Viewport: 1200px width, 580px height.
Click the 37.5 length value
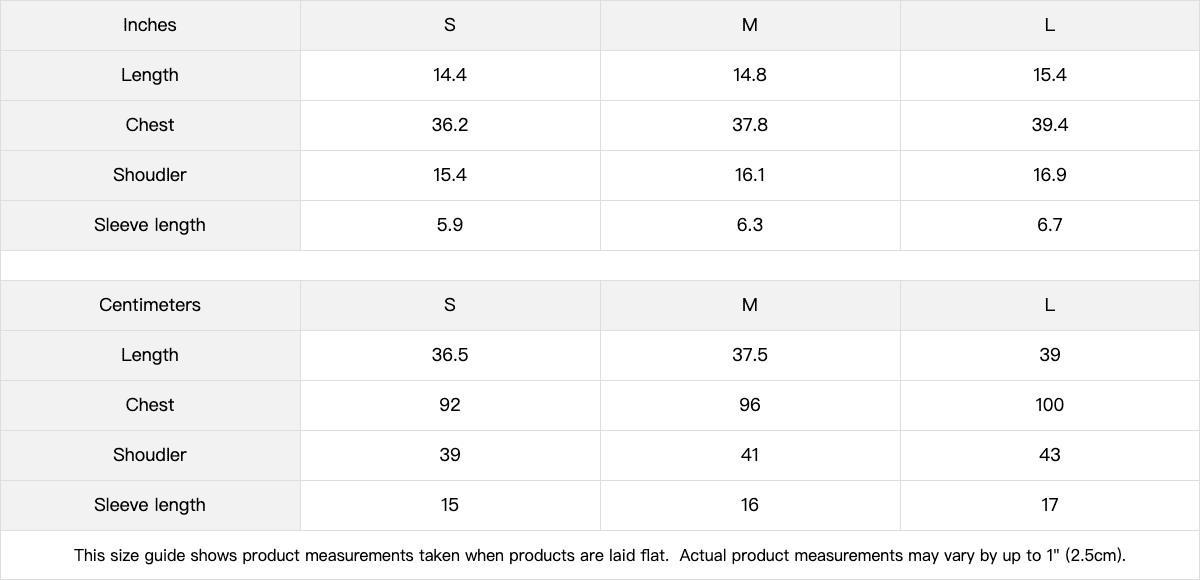(x=750, y=355)
